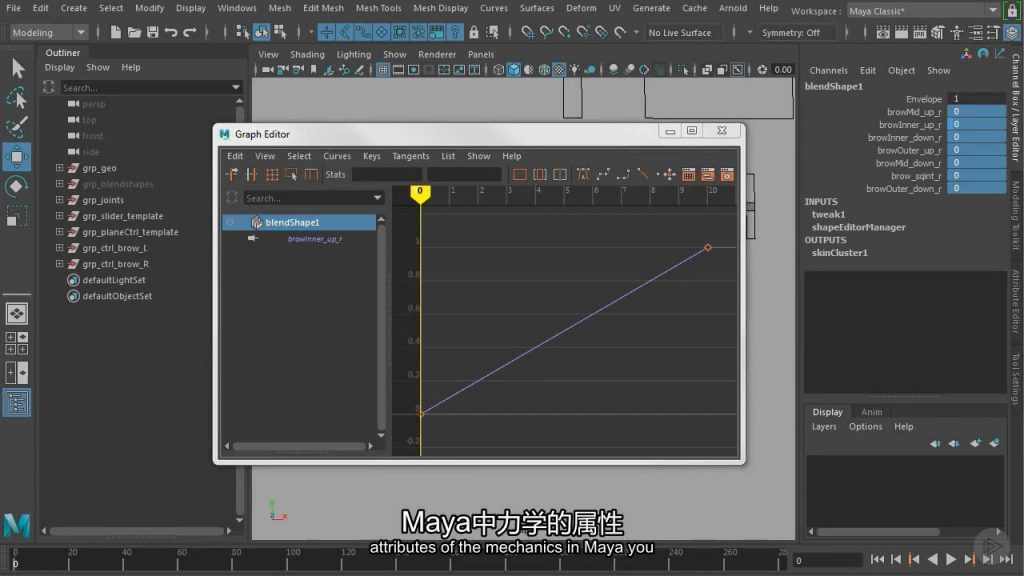
Task: Open the Deform menu
Action: tap(581, 8)
